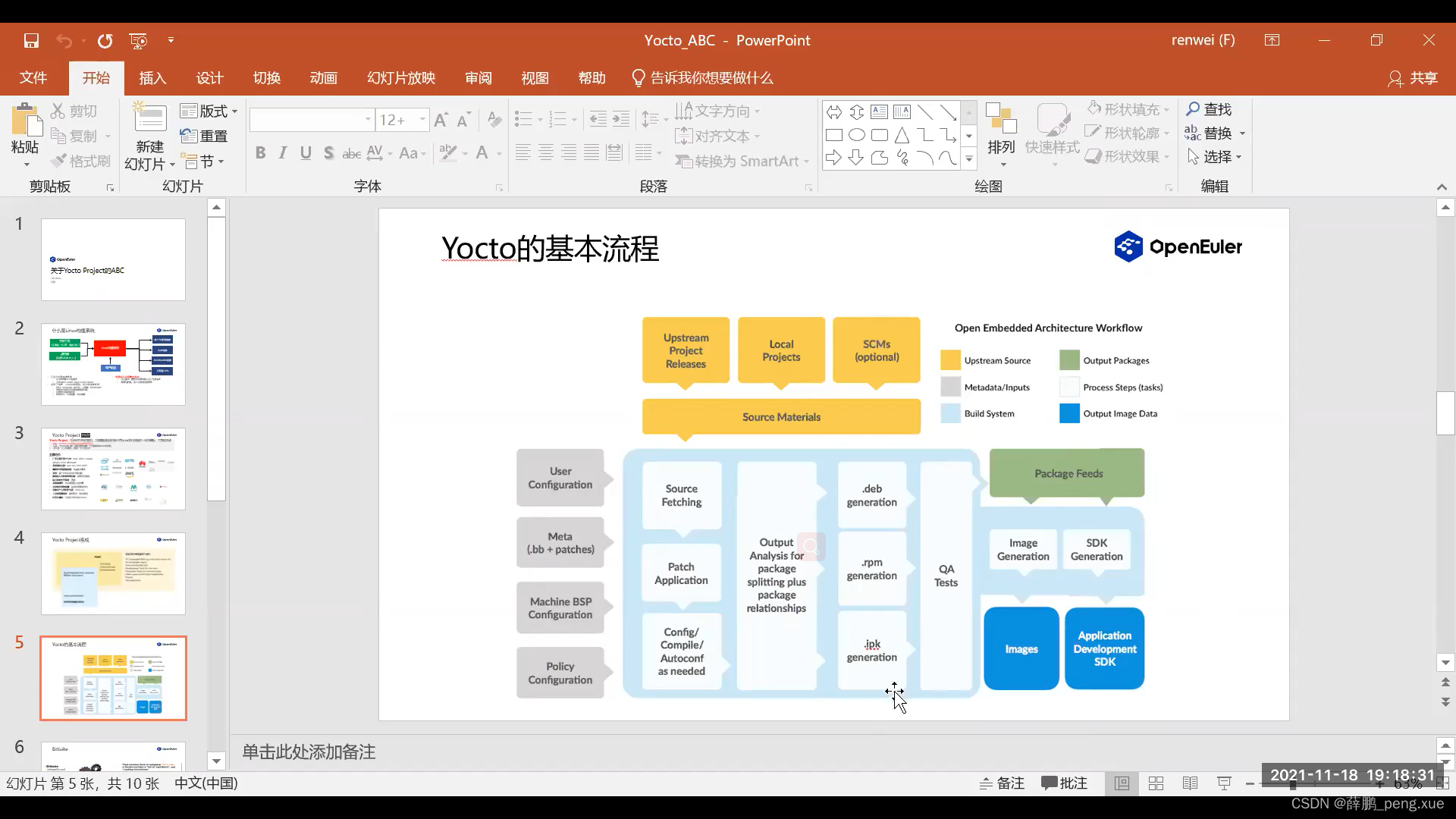
Task: Open font name combo box
Action: coord(312,120)
